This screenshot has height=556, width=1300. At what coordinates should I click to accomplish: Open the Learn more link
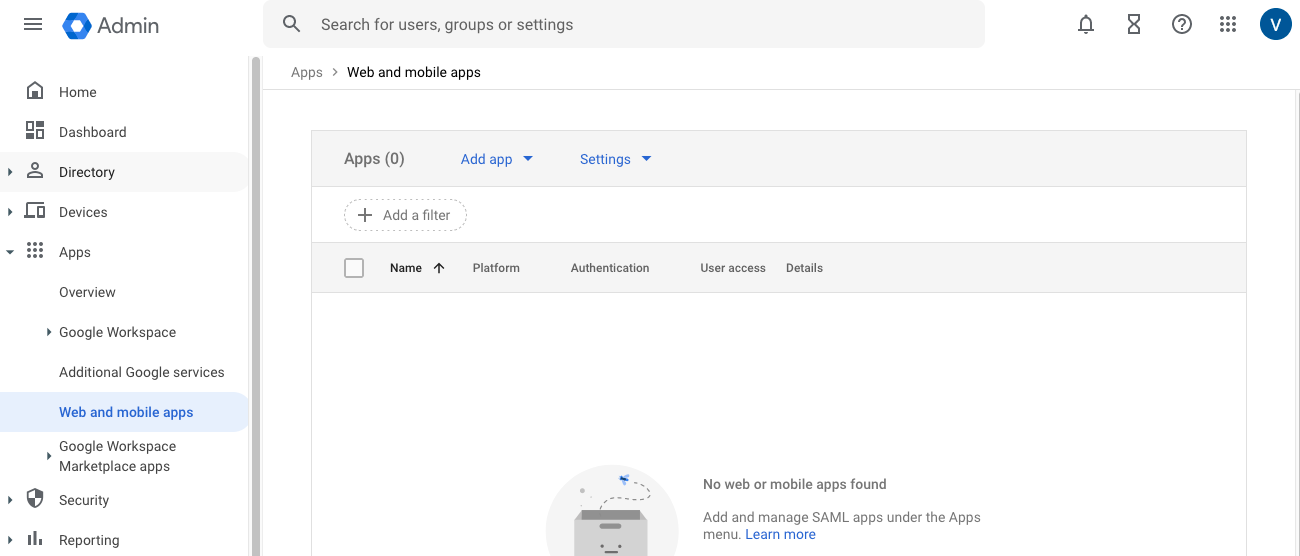coord(780,535)
